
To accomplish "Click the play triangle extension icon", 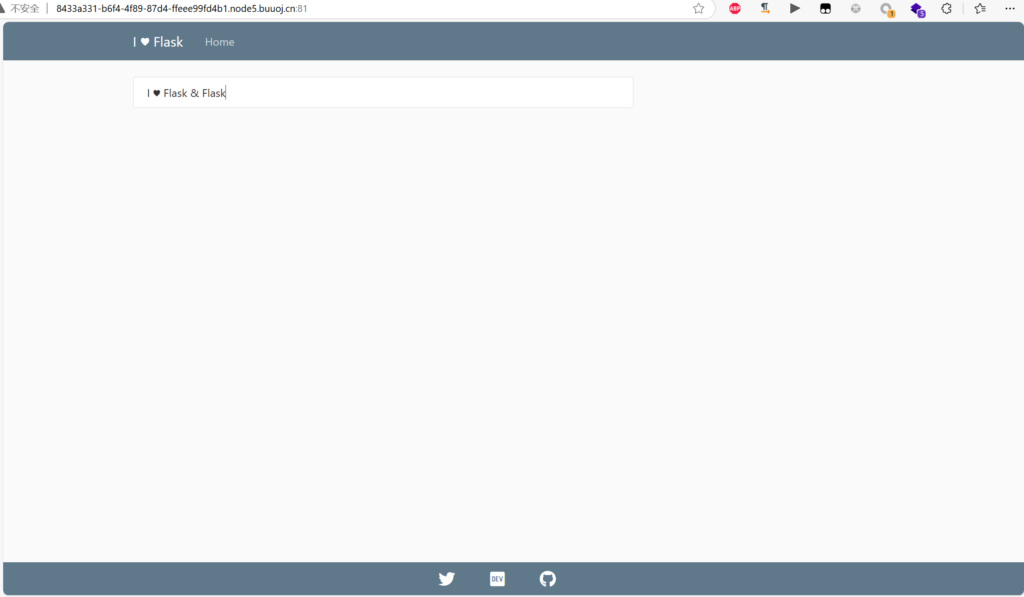I will (795, 8).
